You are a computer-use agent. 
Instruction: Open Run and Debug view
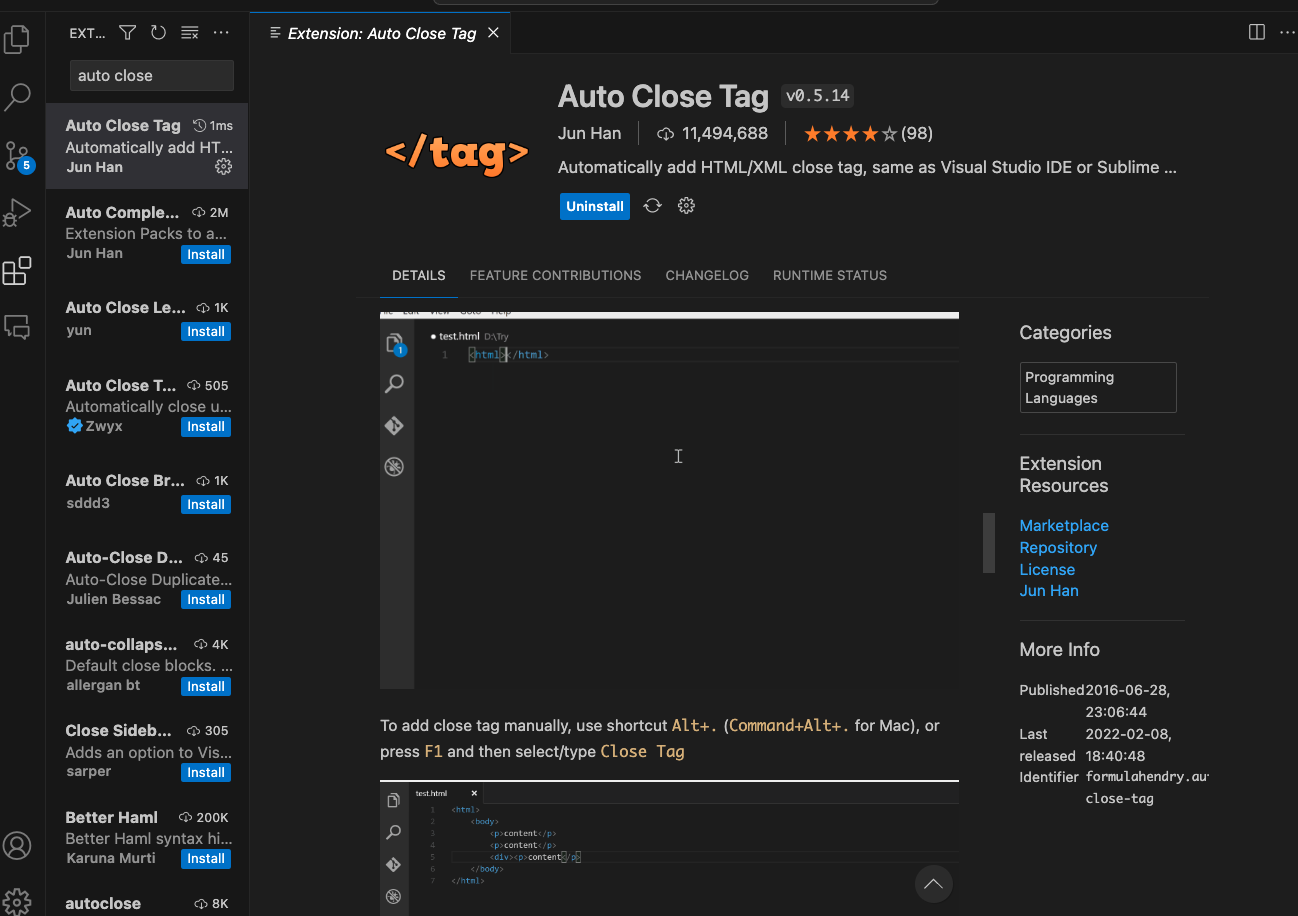point(17,212)
